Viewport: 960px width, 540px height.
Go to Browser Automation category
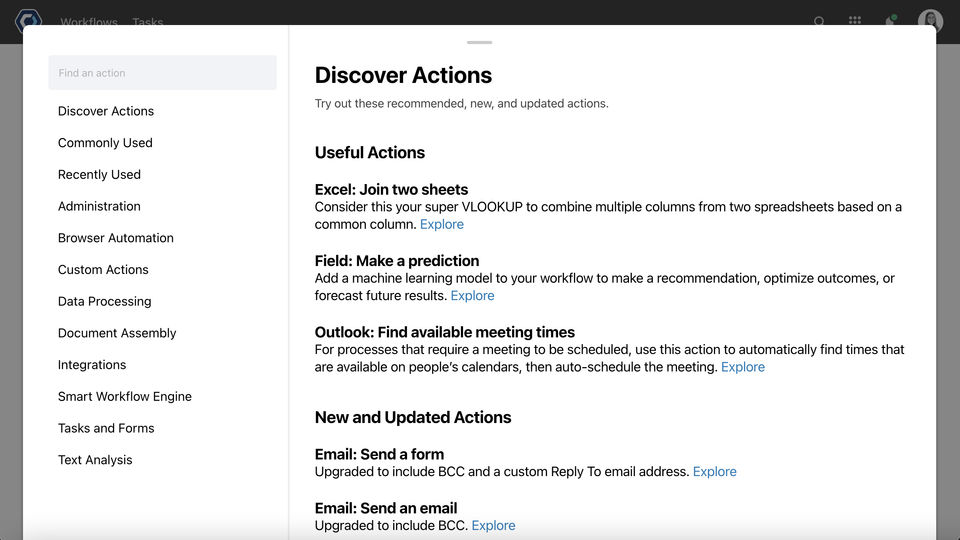tap(116, 238)
